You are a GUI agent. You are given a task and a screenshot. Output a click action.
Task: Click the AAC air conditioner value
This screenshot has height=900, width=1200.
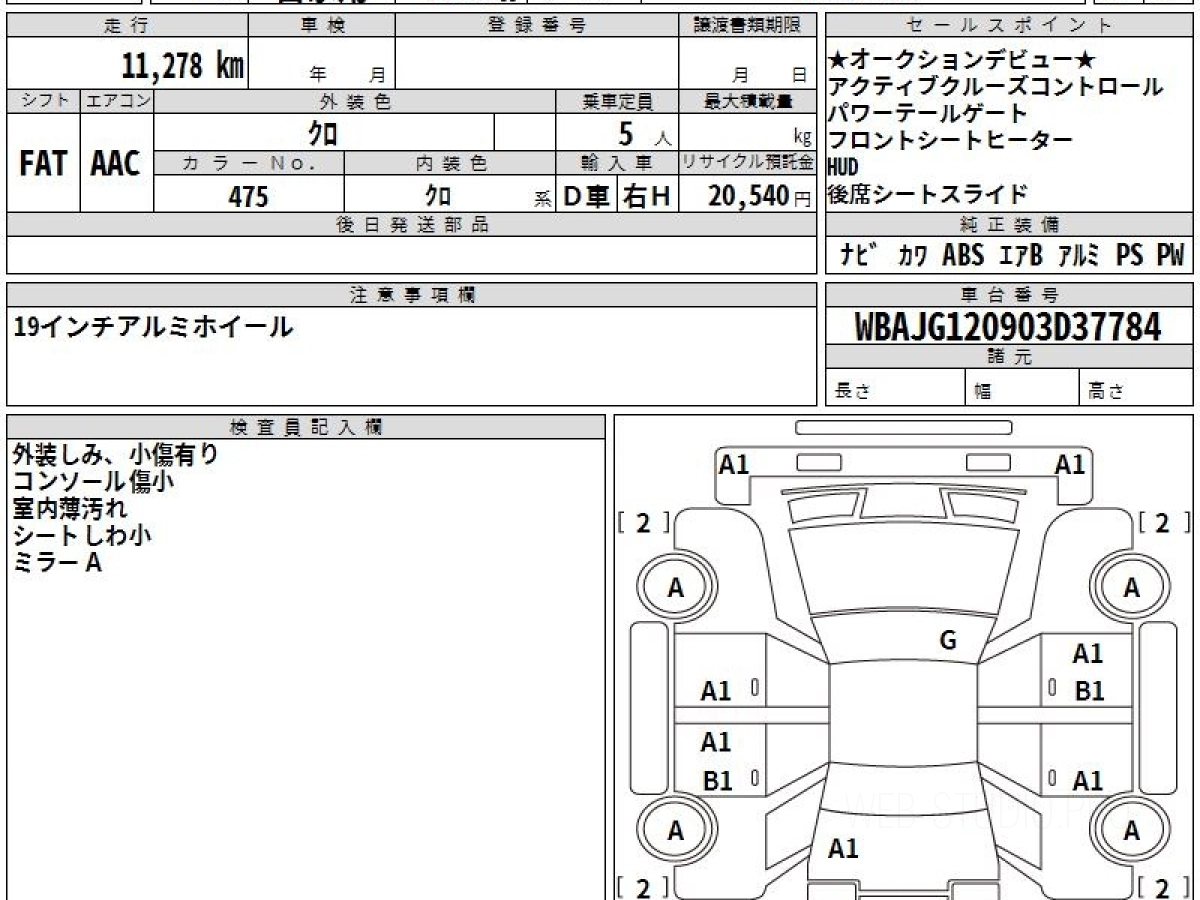116,164
